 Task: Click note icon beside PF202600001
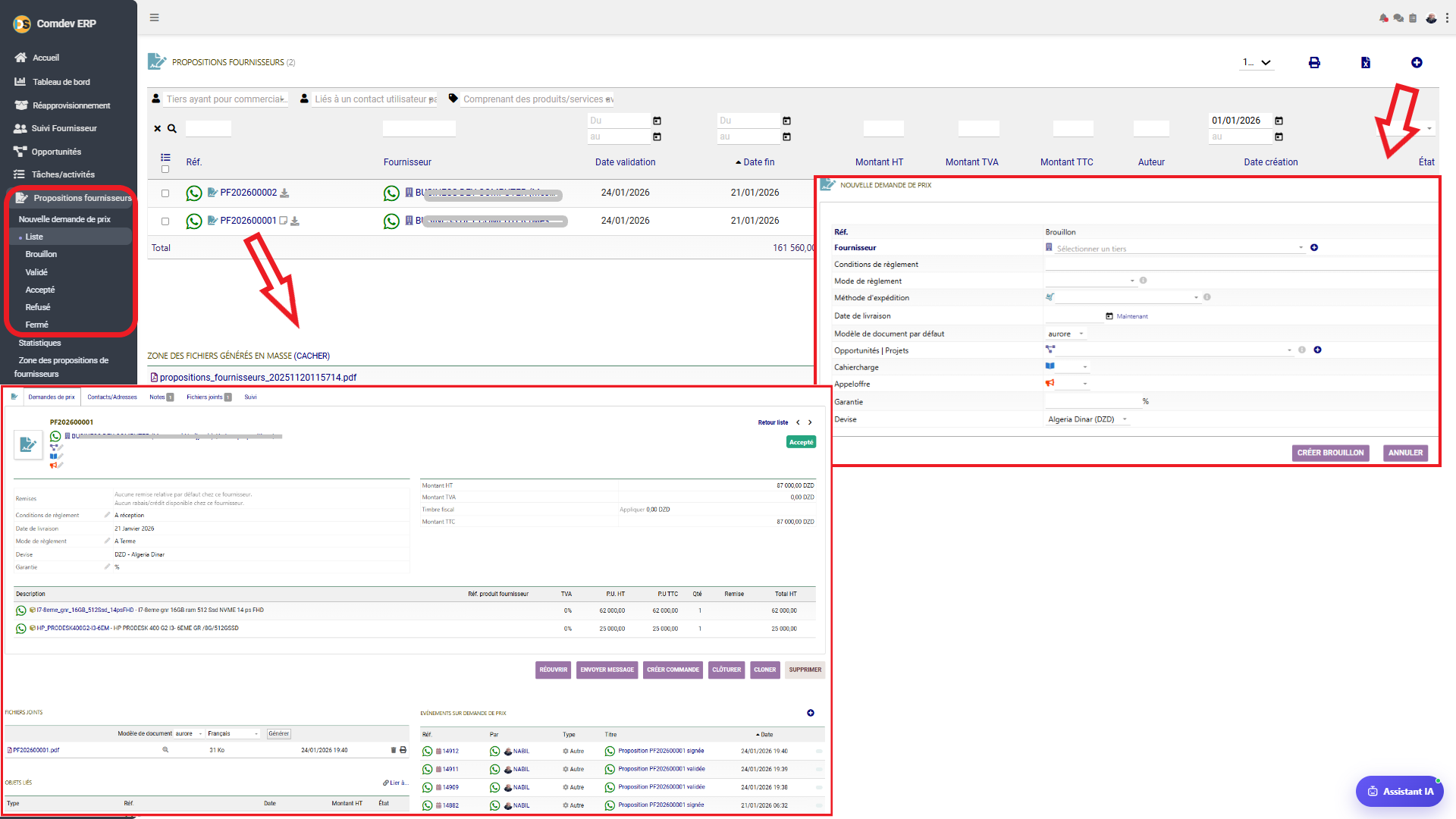pos(284,221)
